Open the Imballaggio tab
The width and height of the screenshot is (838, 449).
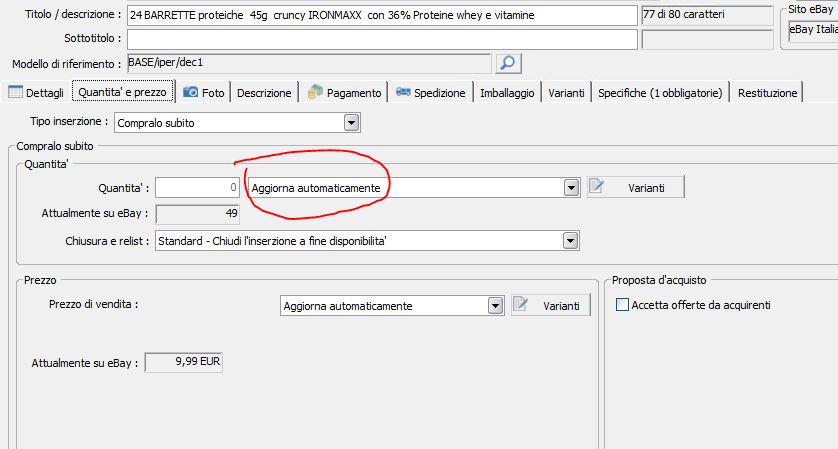(507, 92)
